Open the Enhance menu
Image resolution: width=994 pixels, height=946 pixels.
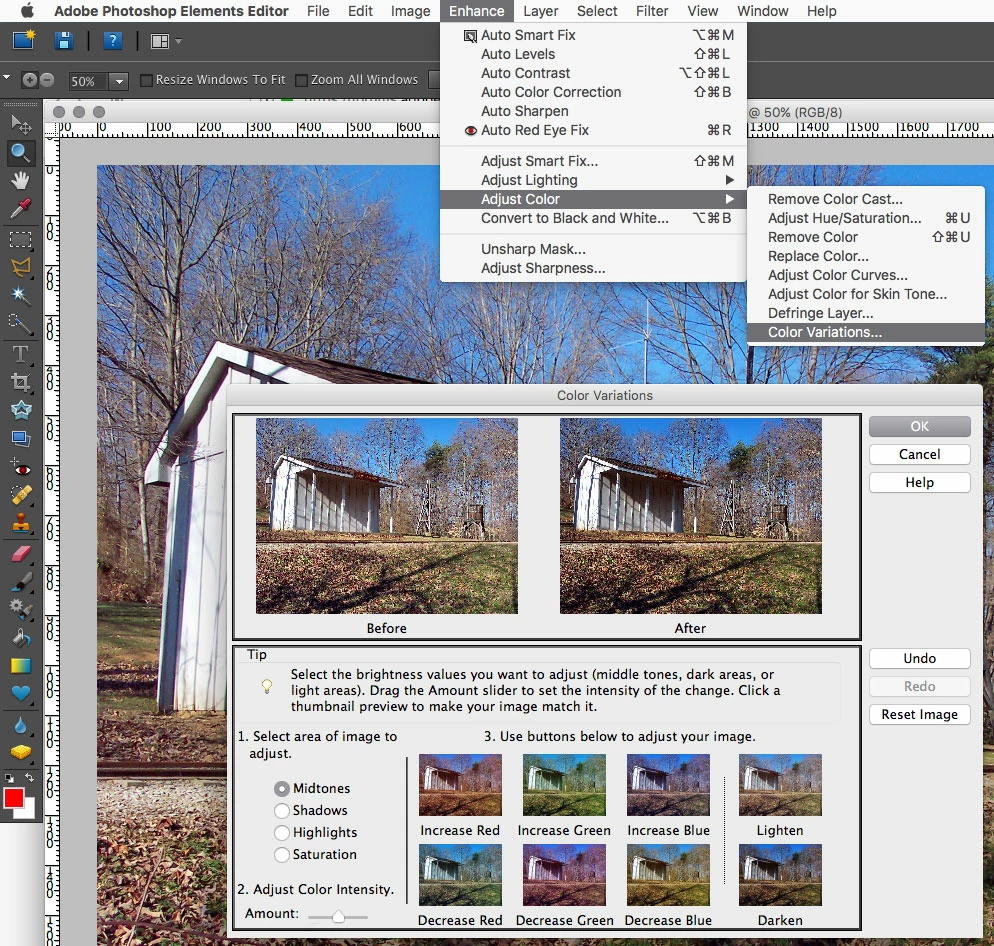476,11
